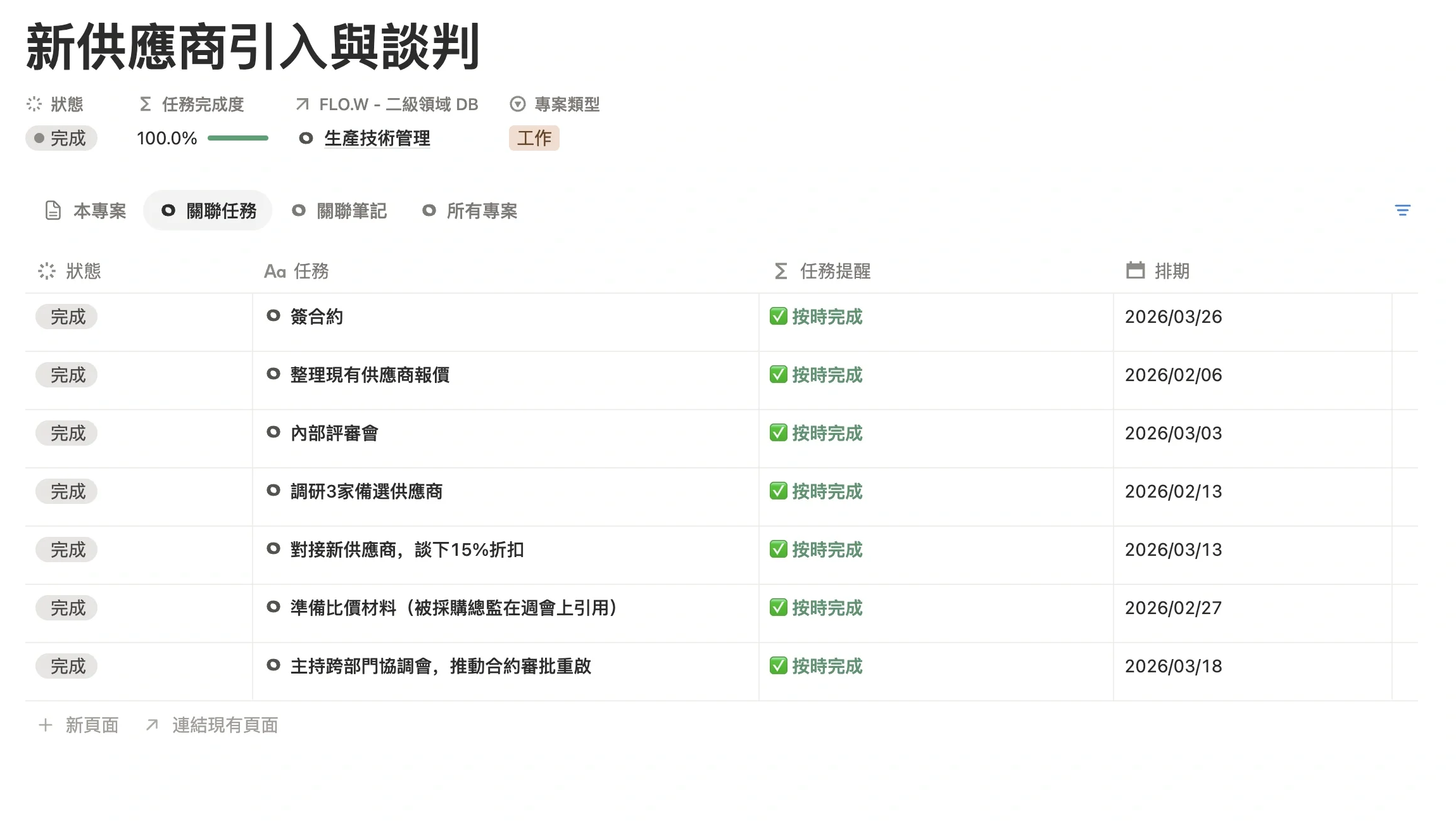The width and height of the screenshot is (1456, 823).
Task: Click the 100.0% completion value
Action: click(166, 138)
